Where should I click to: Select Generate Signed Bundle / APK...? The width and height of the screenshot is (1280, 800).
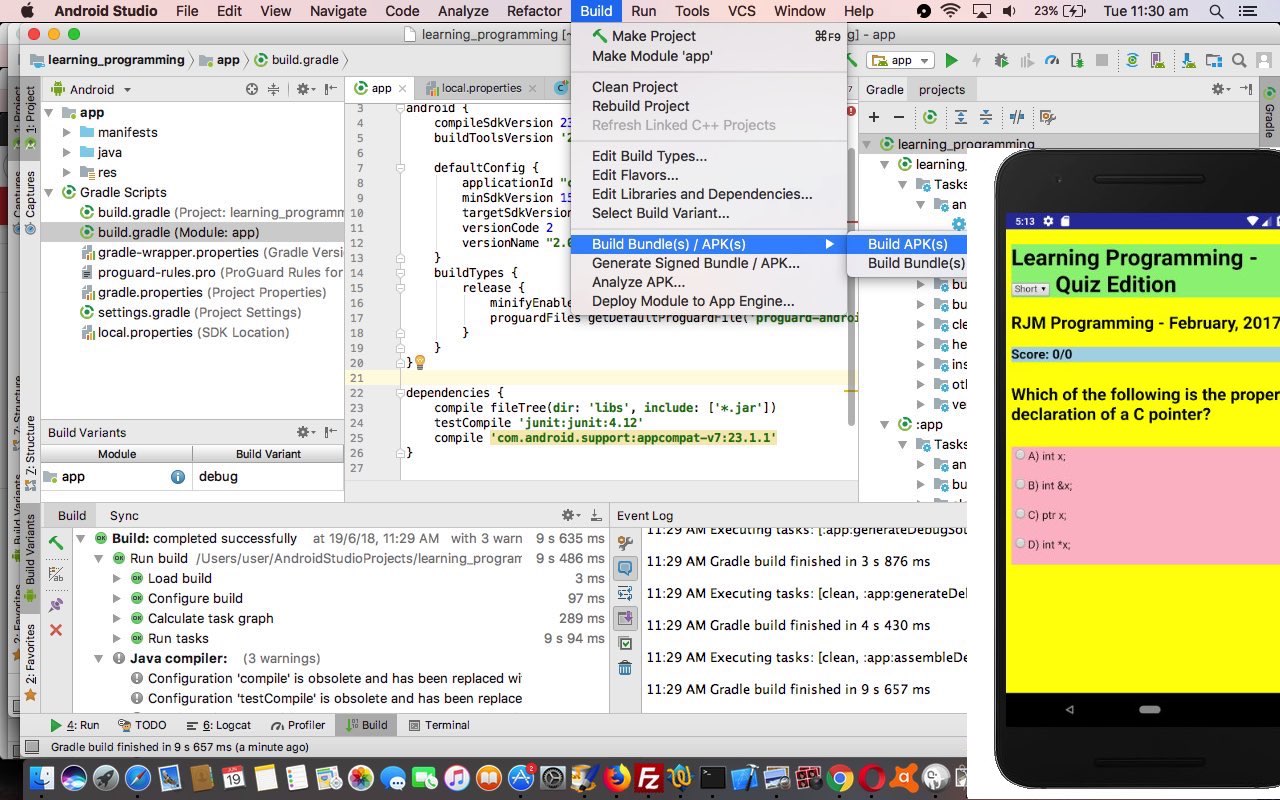[x=709, y=263]
